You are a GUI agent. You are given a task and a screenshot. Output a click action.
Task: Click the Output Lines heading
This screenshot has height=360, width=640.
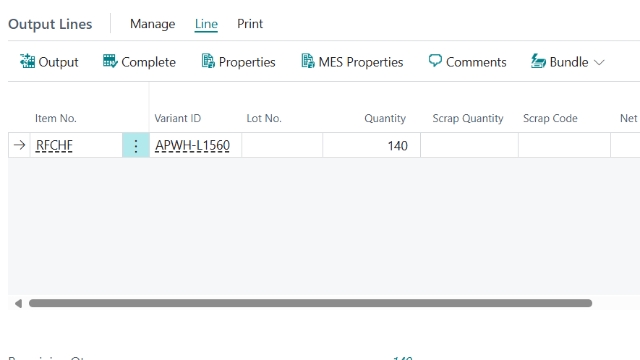pos(50,24)
